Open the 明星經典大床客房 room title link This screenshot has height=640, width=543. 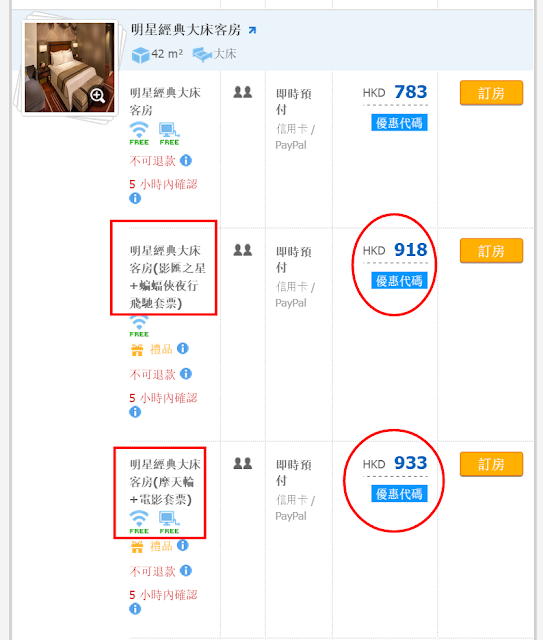[x=186, y=30]
